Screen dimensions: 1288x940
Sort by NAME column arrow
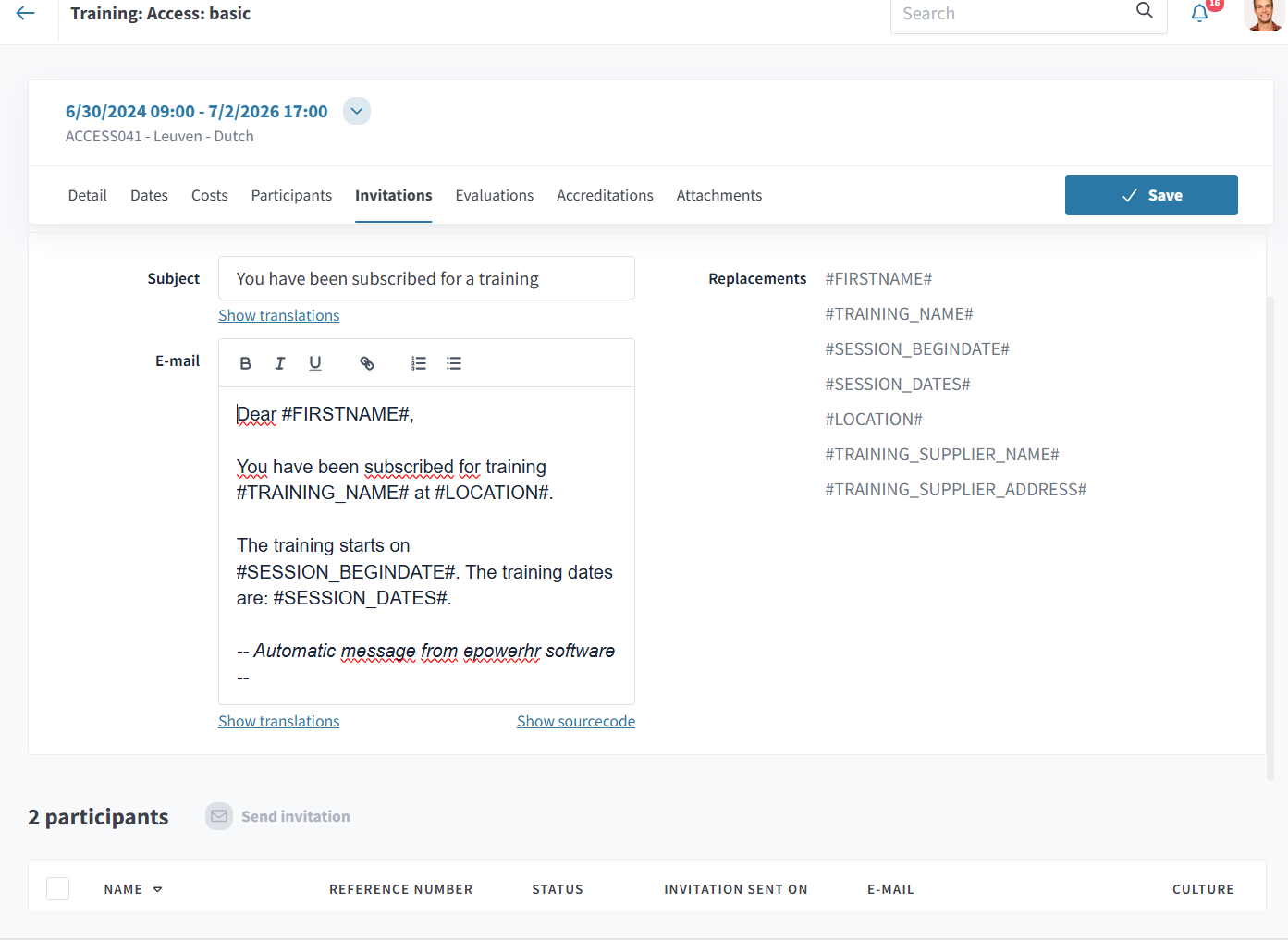(x=158, y=889)
